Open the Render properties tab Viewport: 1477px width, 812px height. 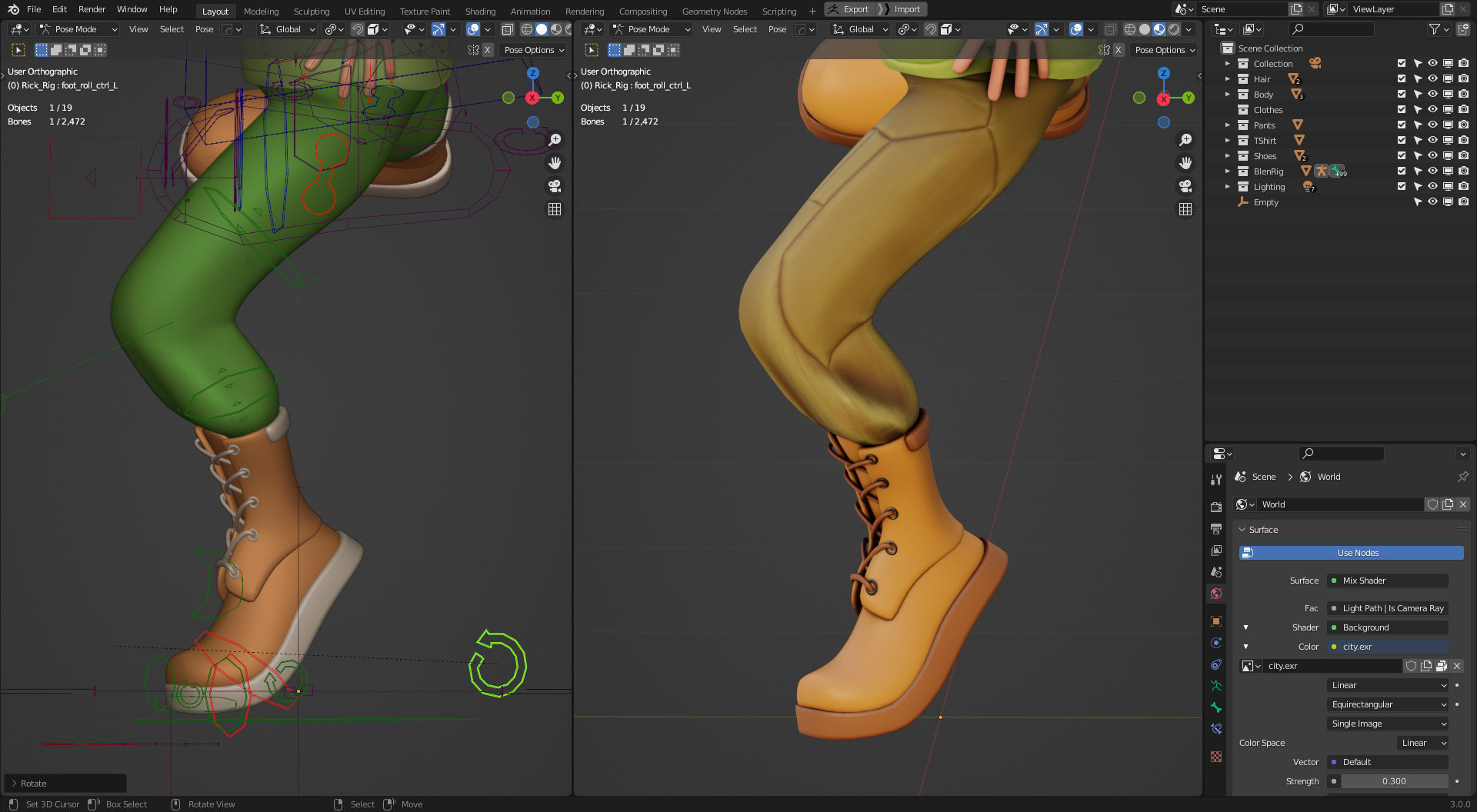pos(1216,507)
